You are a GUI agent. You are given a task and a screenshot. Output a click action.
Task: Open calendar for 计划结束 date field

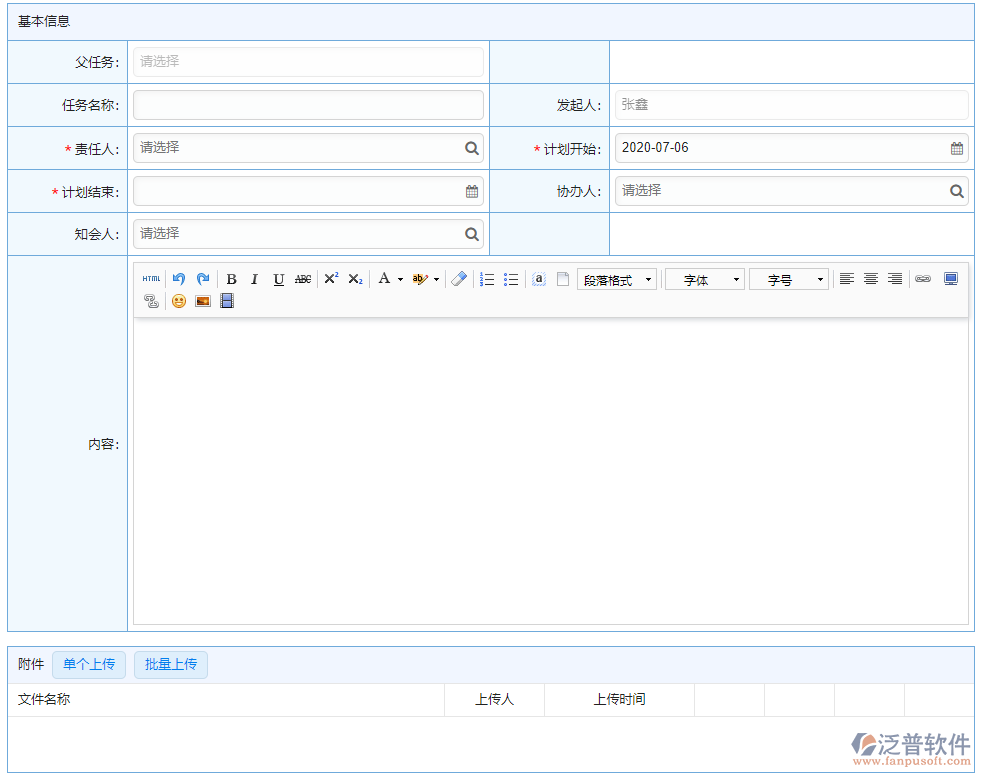click(472, 191)
